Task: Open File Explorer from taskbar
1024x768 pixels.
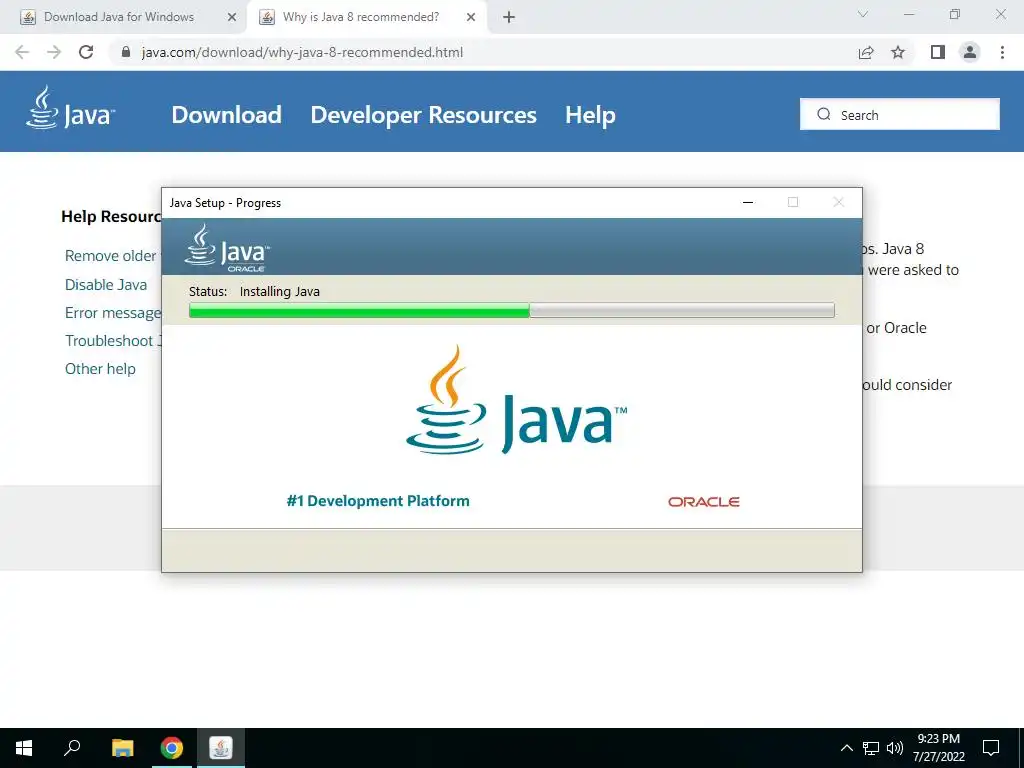Action: 122,748
